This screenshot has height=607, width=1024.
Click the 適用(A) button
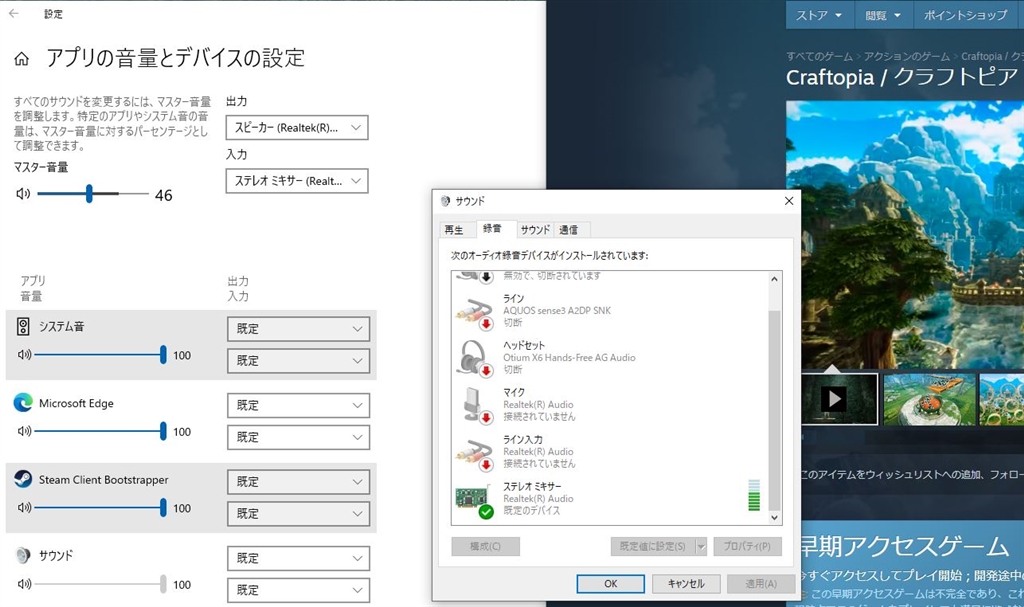[761, 583]
